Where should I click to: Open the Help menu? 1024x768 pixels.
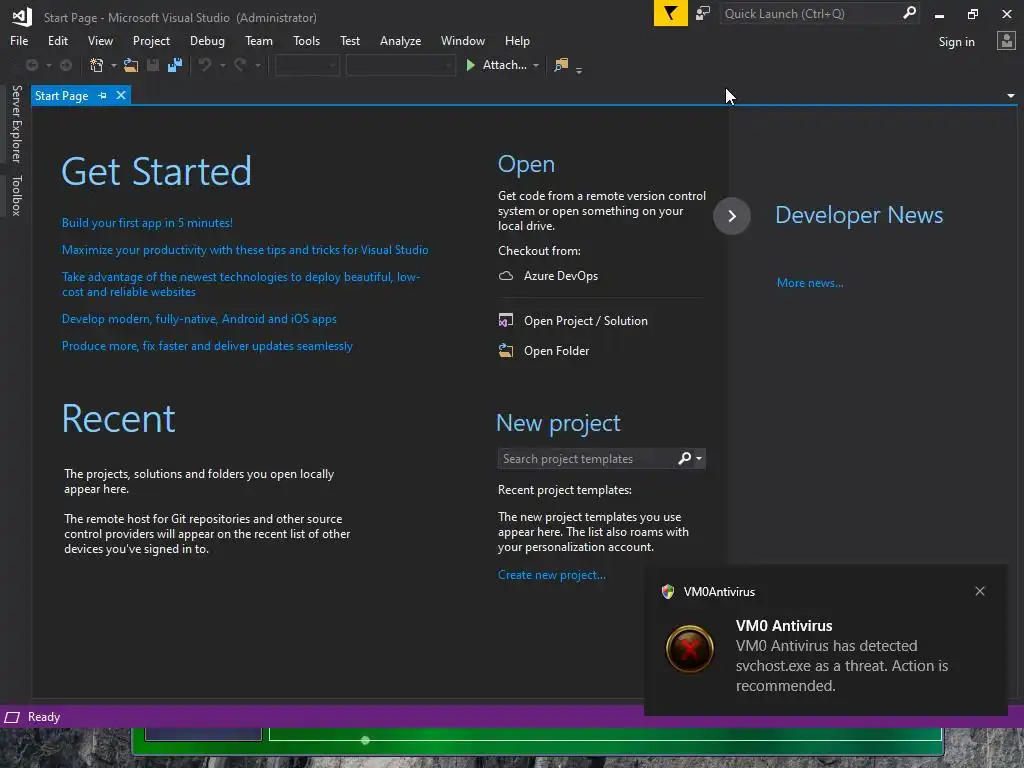pos(517,40)
